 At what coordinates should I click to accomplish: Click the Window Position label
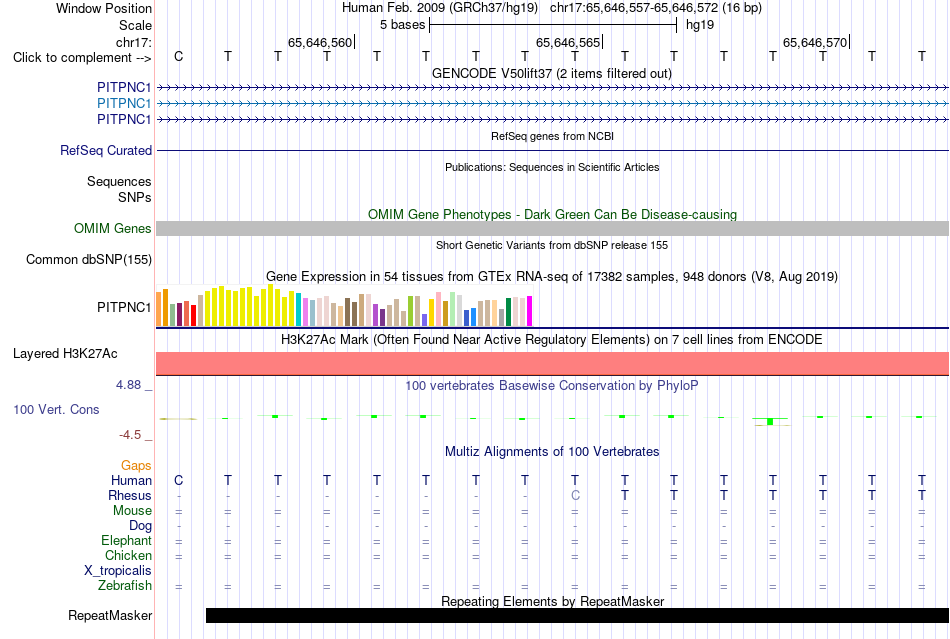coord(104,8)
